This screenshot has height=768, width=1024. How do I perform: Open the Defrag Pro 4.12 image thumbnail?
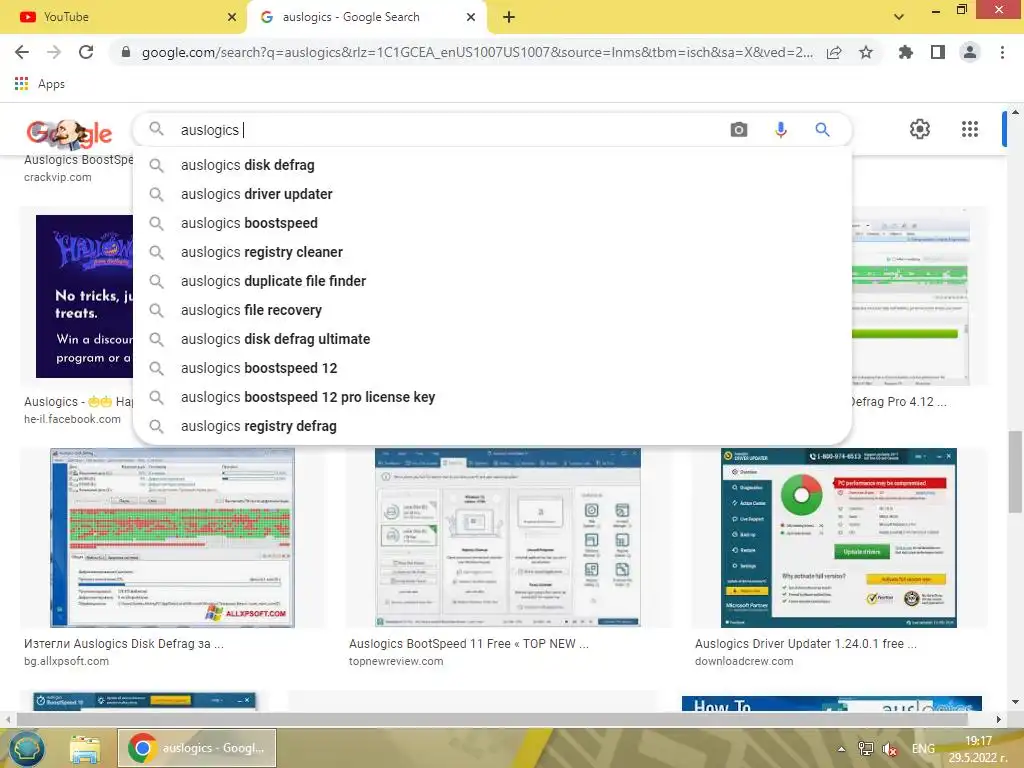pos(910,297)
